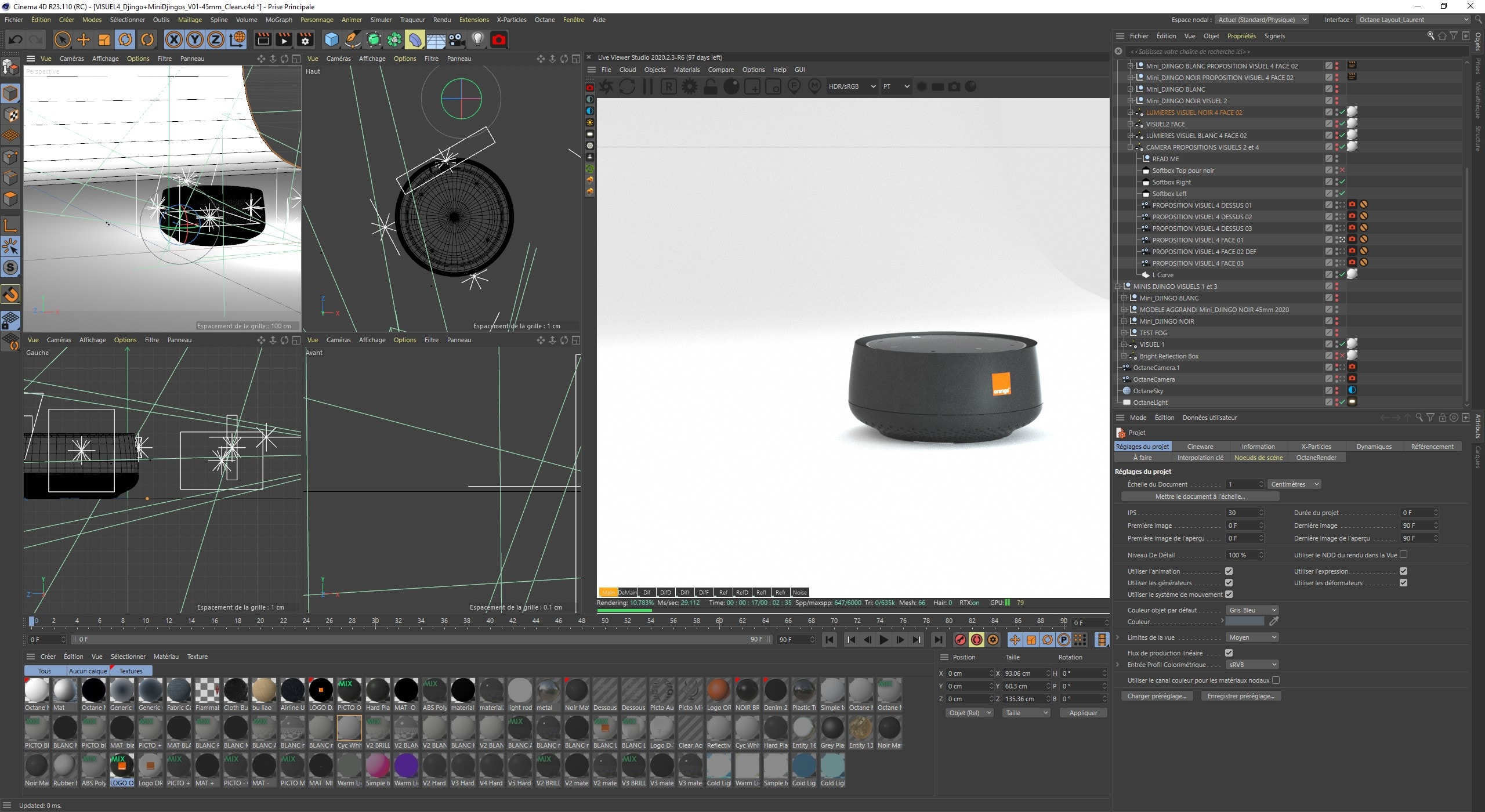This screenshot has width=1485, height=812.
Task: Toggle Utiliser le système de mouvement checkbox
Action: tap(1229, 594)
